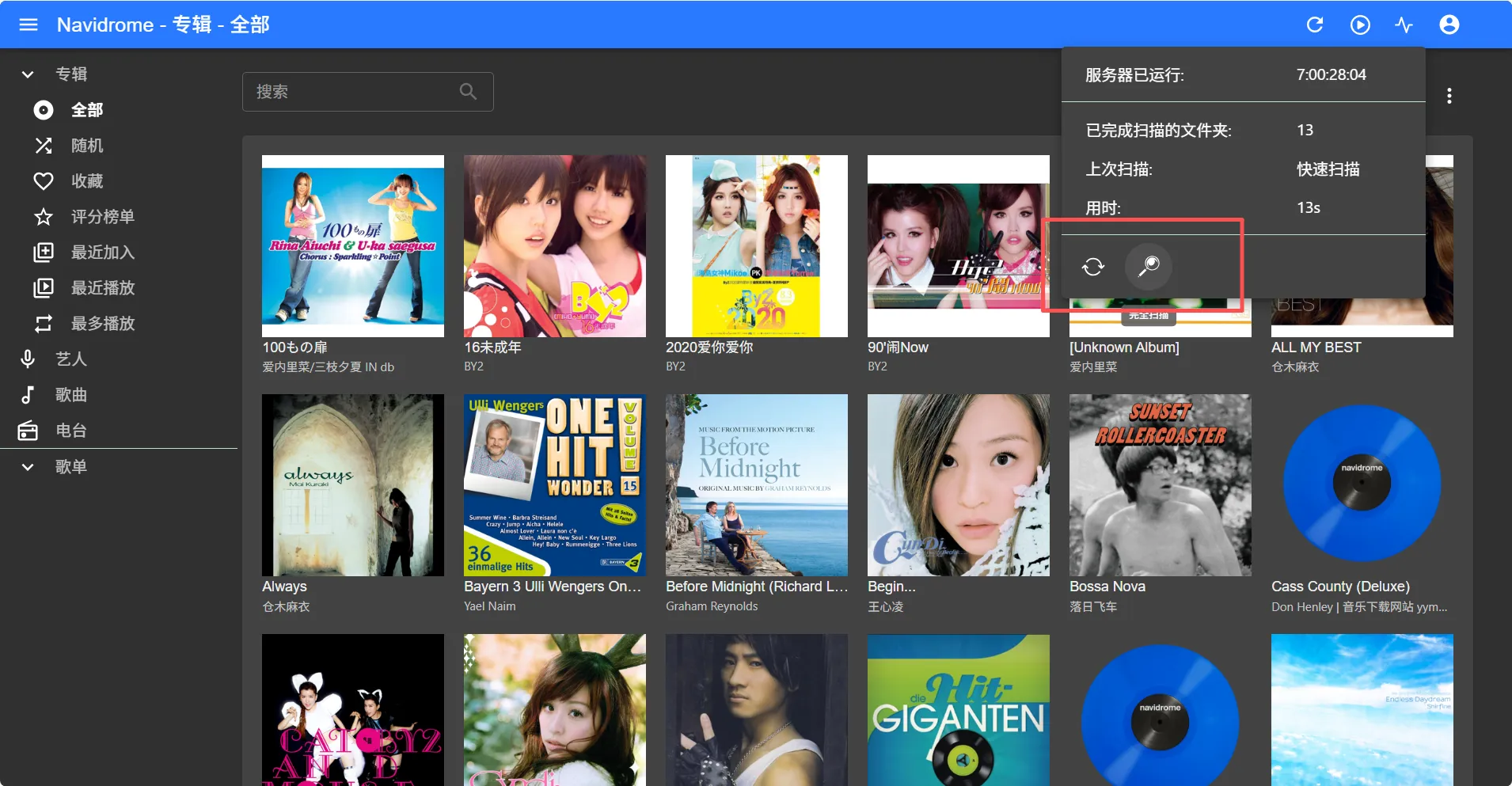Click the ALL MY BEST album title
This screenshot has height=786, width=1512.
pyautogui.click(x=1316, y=347)
